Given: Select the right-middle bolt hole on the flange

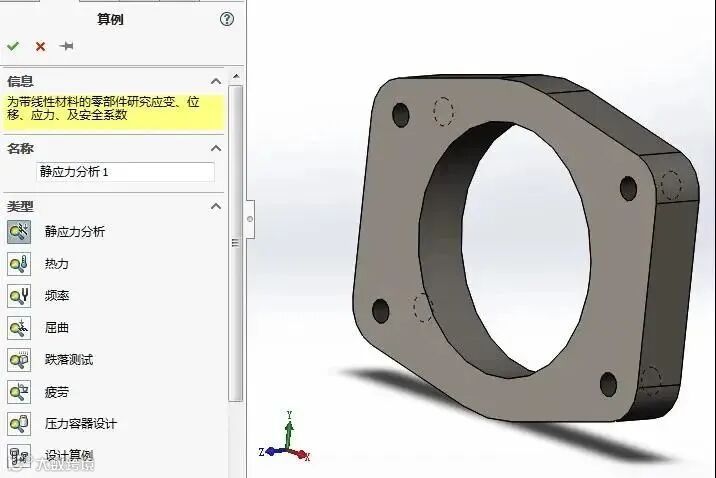Looking at the screenshot, I should (628, 188).
